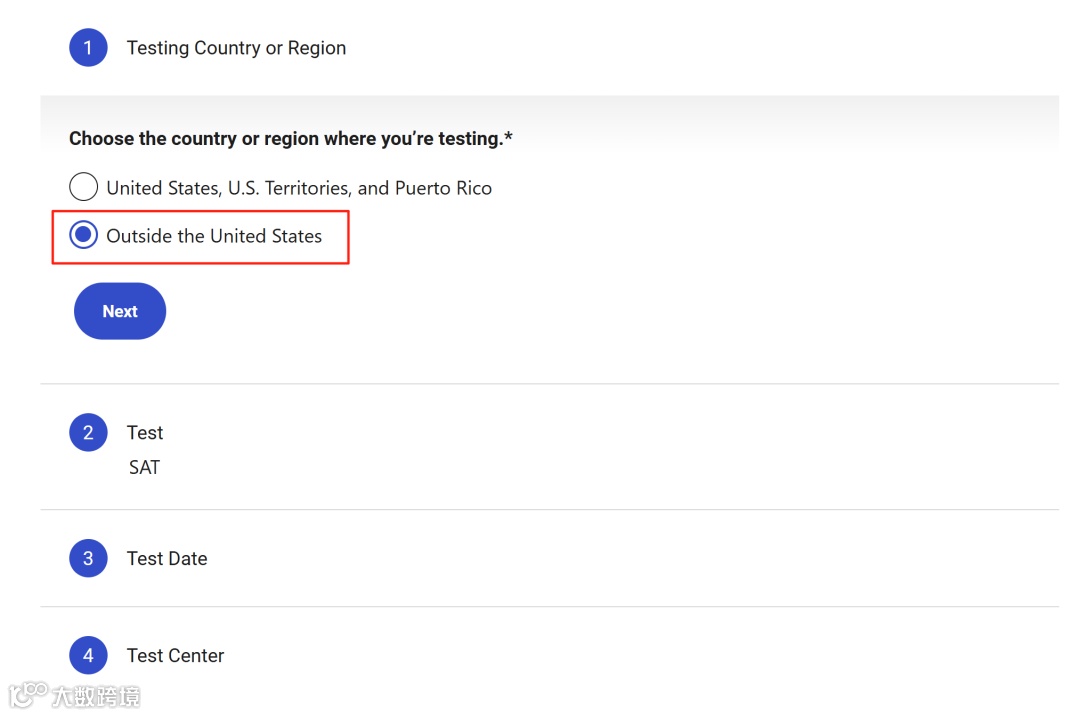
Task: Click the step 2 numbered circle icon
Action: click(x=88, y=433)
